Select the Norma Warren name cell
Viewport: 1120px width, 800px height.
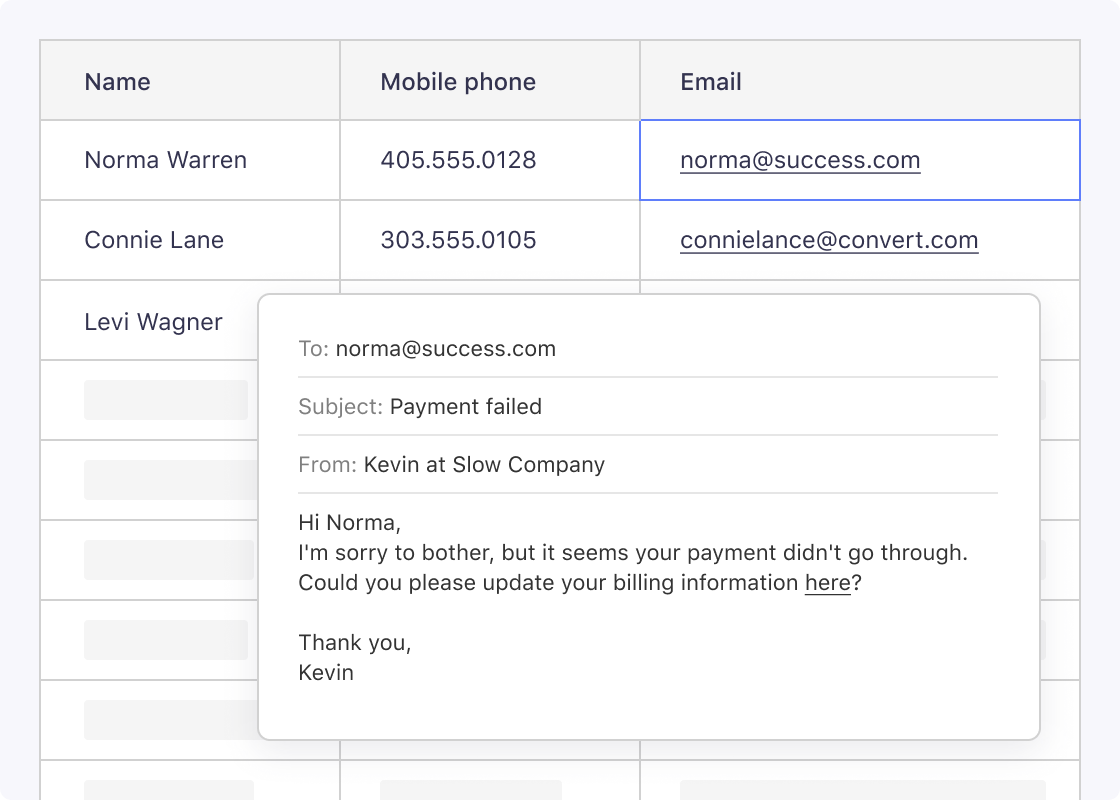click(x=166, y=160)
